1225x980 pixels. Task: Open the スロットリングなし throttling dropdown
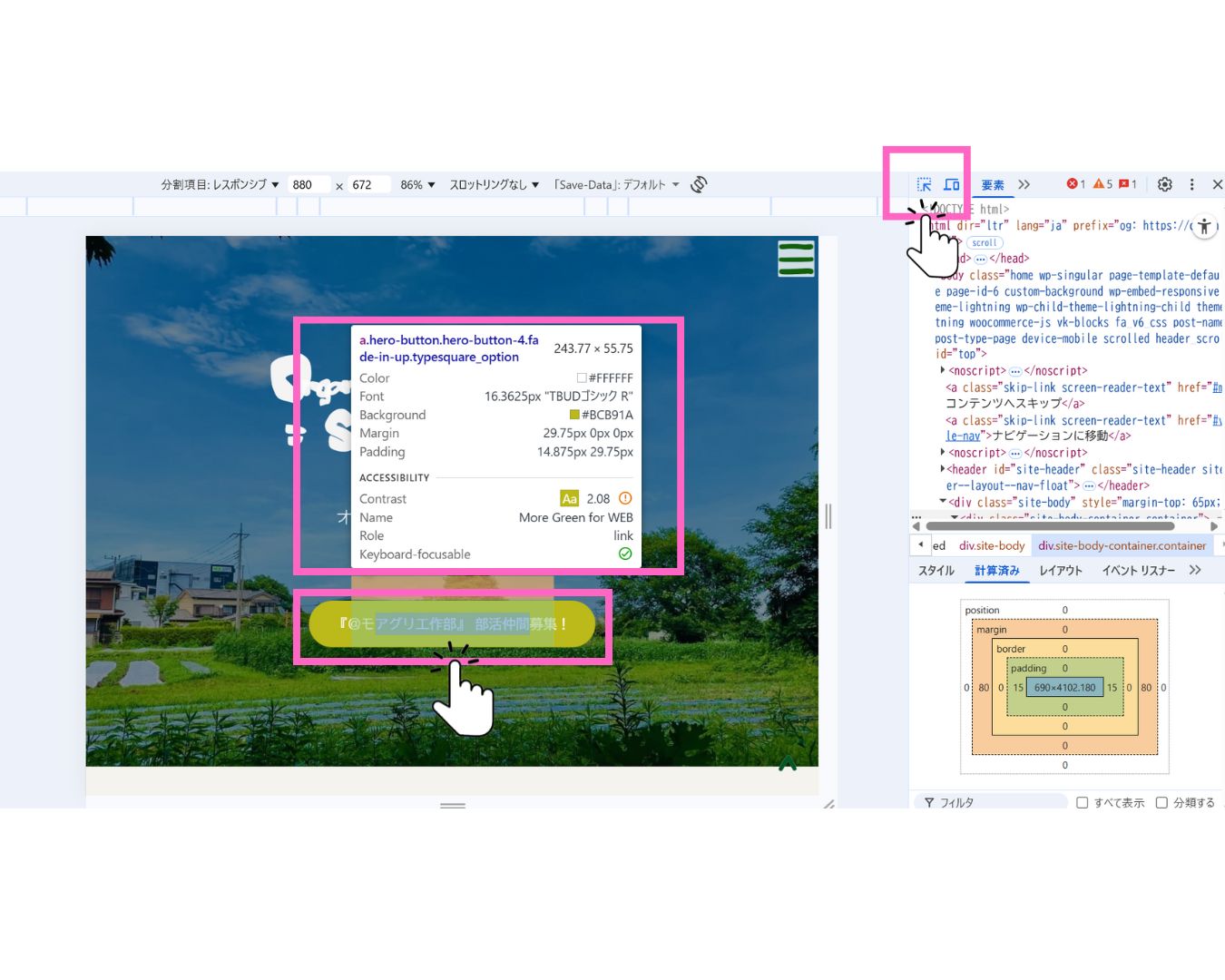tap(494, 184)
